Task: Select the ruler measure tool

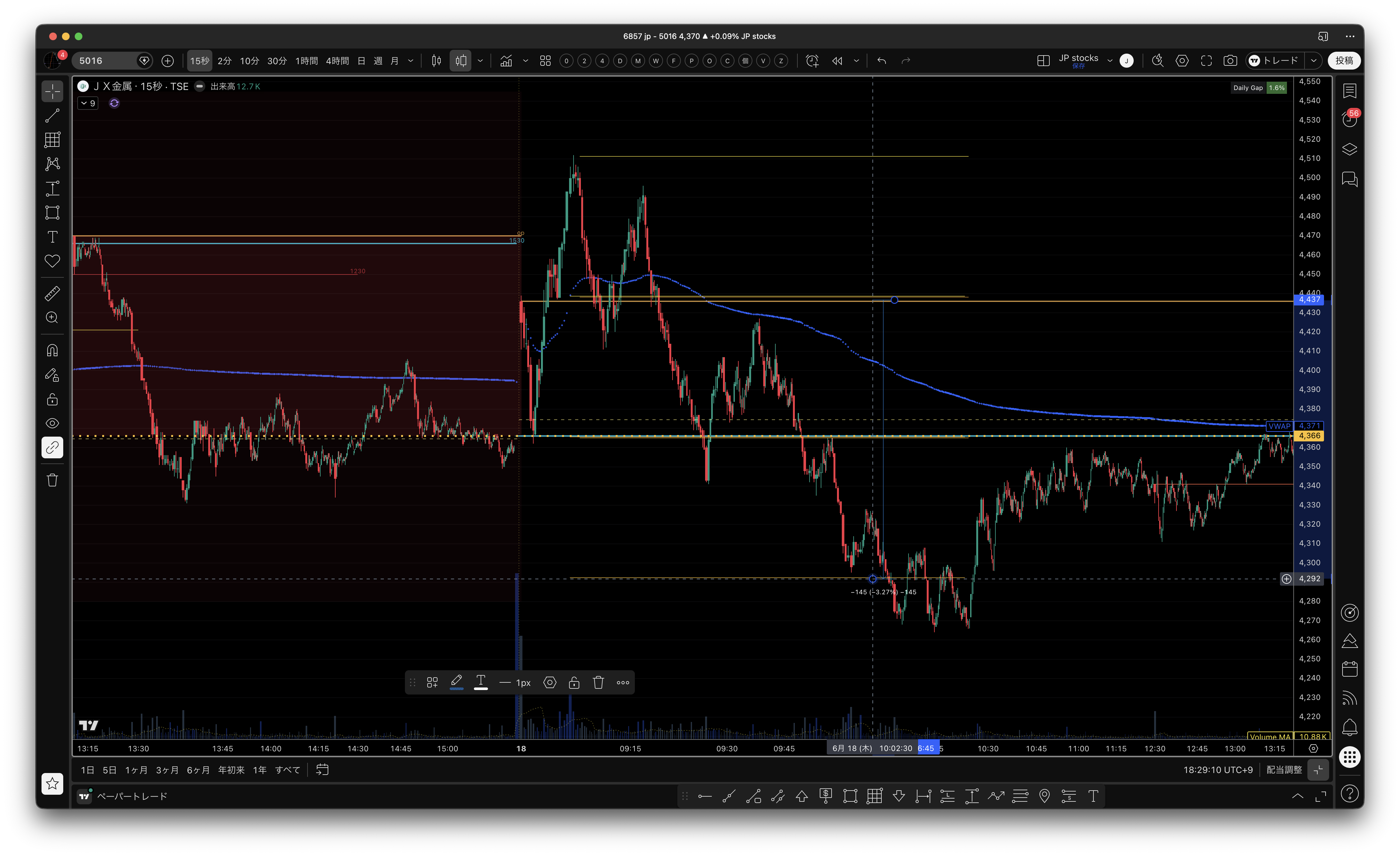Action: point(52,294)
